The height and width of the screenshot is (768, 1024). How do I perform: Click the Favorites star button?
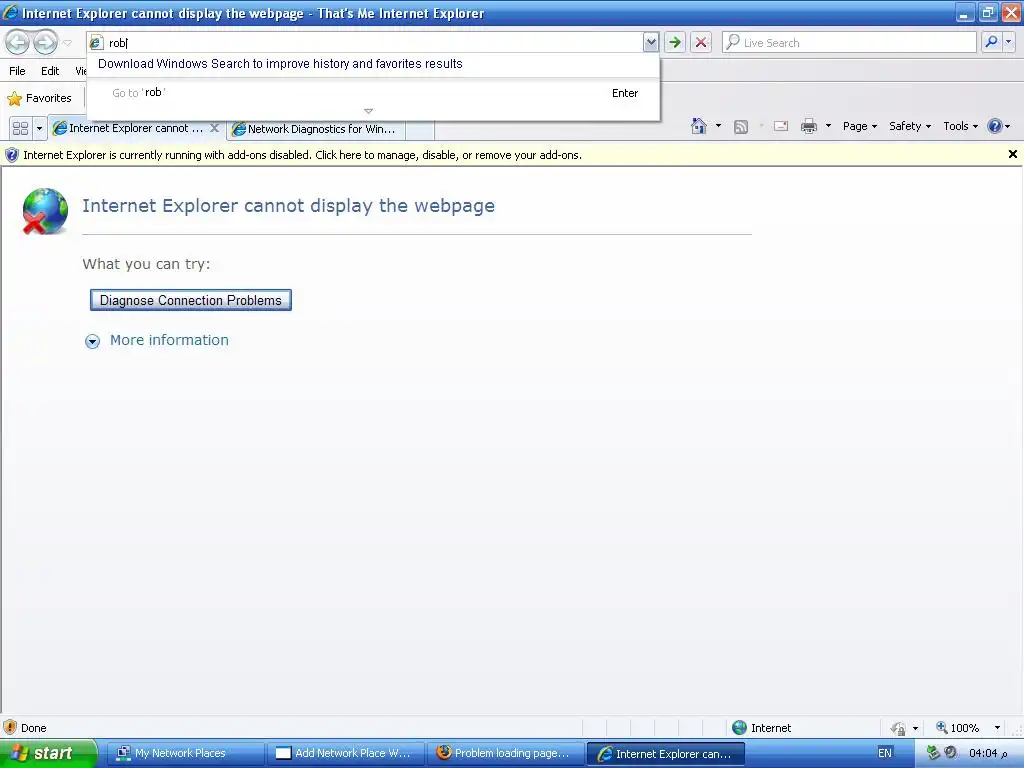tap(40, 98)
